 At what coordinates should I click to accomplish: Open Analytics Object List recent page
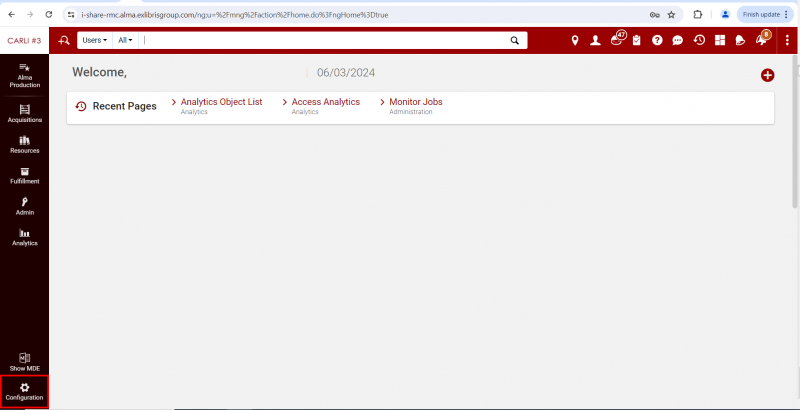click(221, 102)
